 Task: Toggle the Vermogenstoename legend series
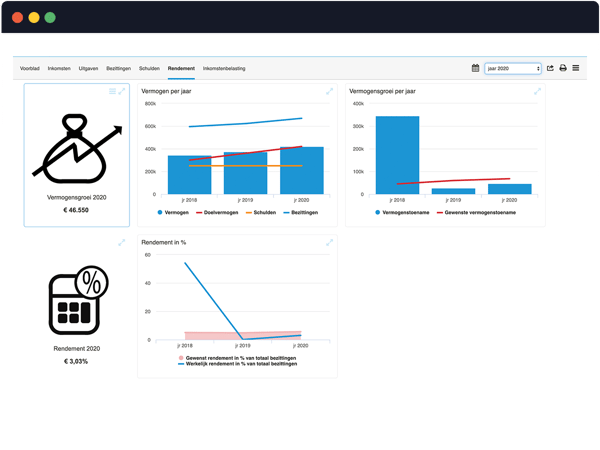pyautogui.click(x=402, y=212)
